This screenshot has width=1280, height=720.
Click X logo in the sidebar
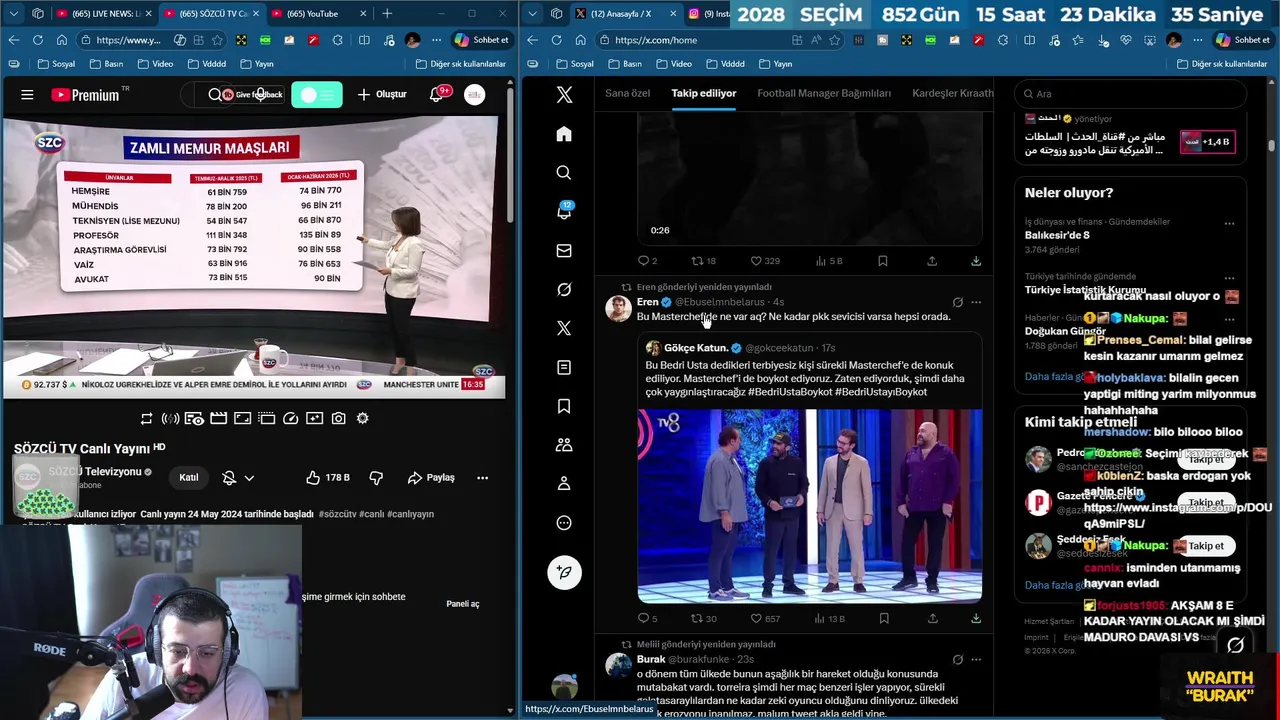coord(564,94)
